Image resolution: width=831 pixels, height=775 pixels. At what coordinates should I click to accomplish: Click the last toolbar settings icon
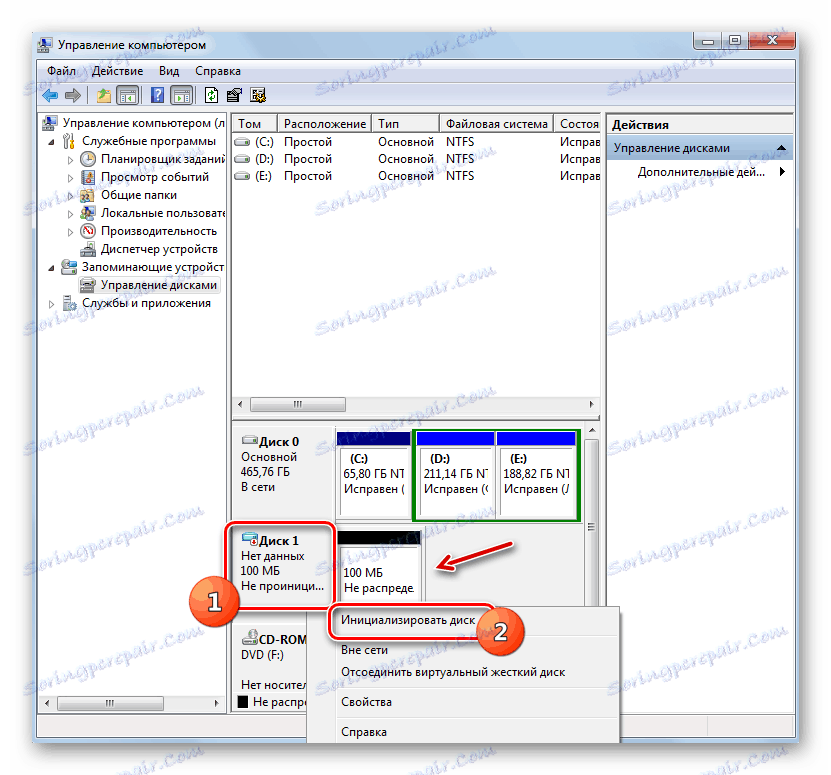[258, 96]
